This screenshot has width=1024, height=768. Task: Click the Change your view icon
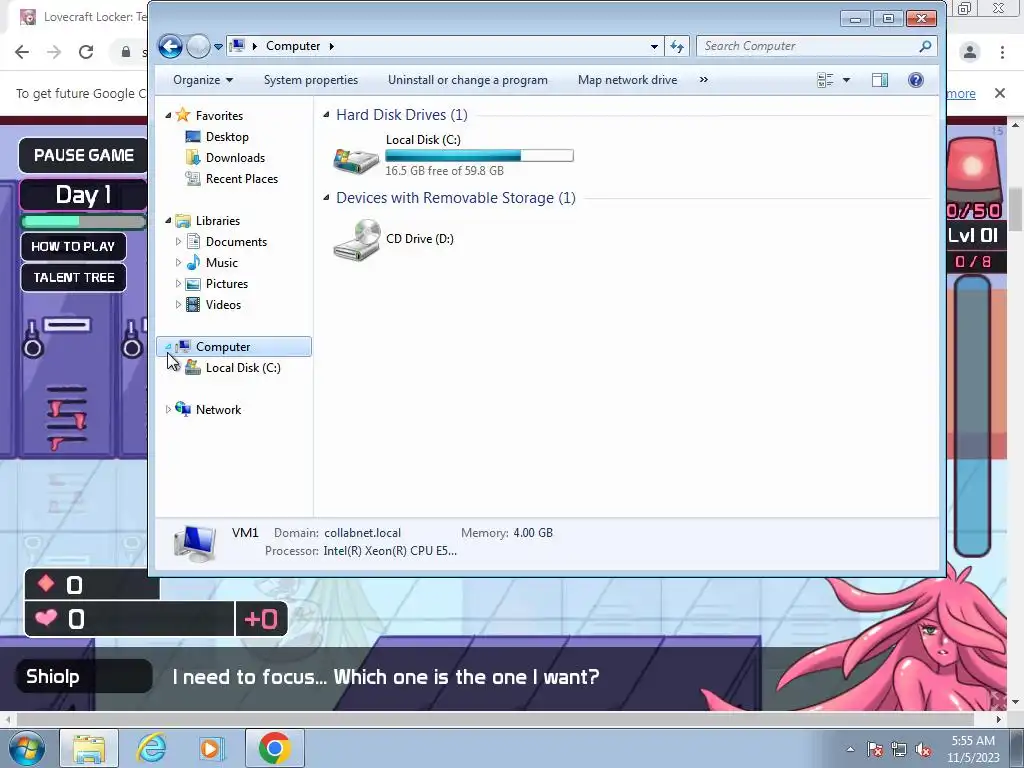pos(825,80)
